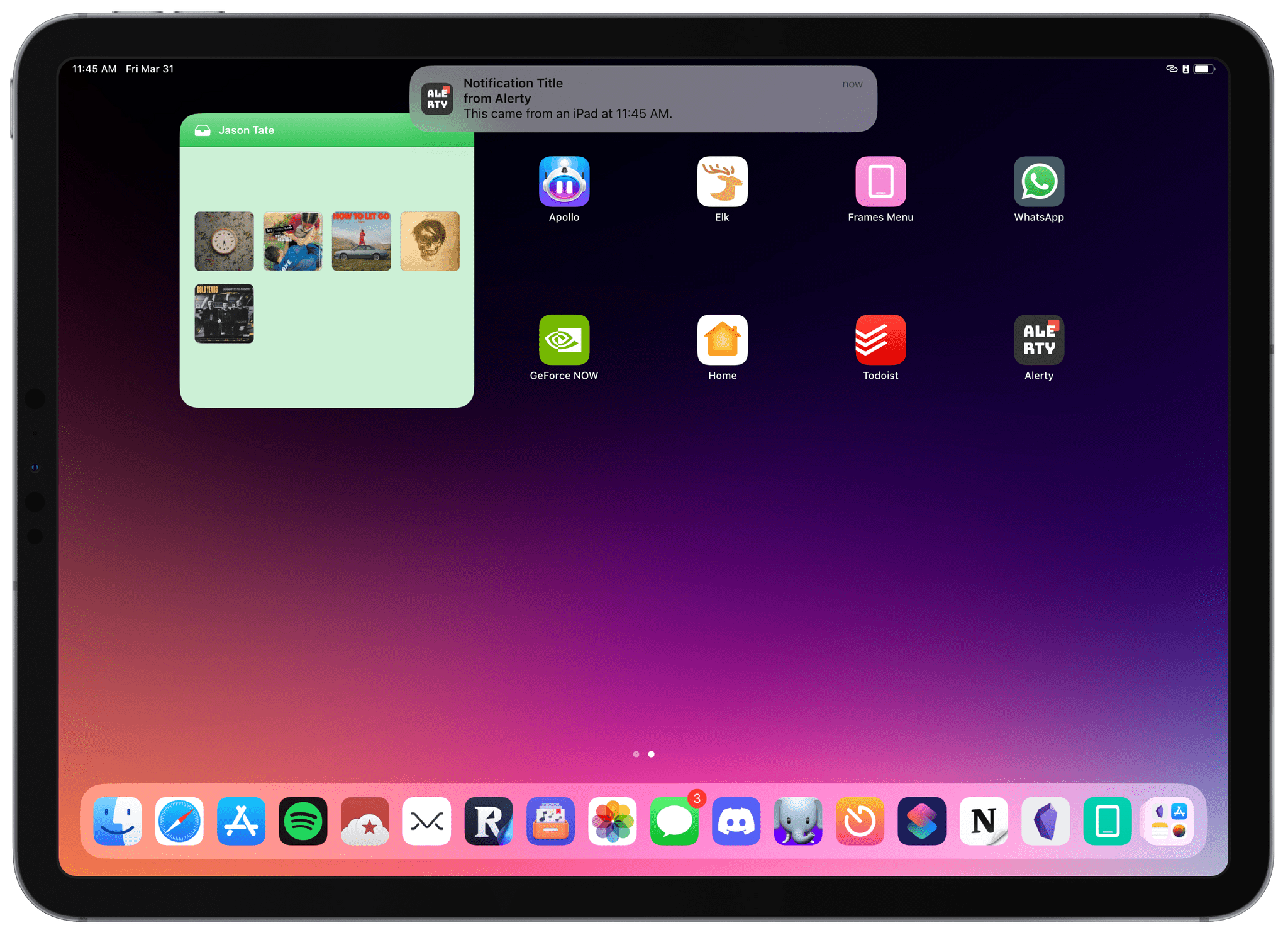Open the elephant icon app in dock
This screenshot has width=1288, height=935.
click(x=798, y=821)
